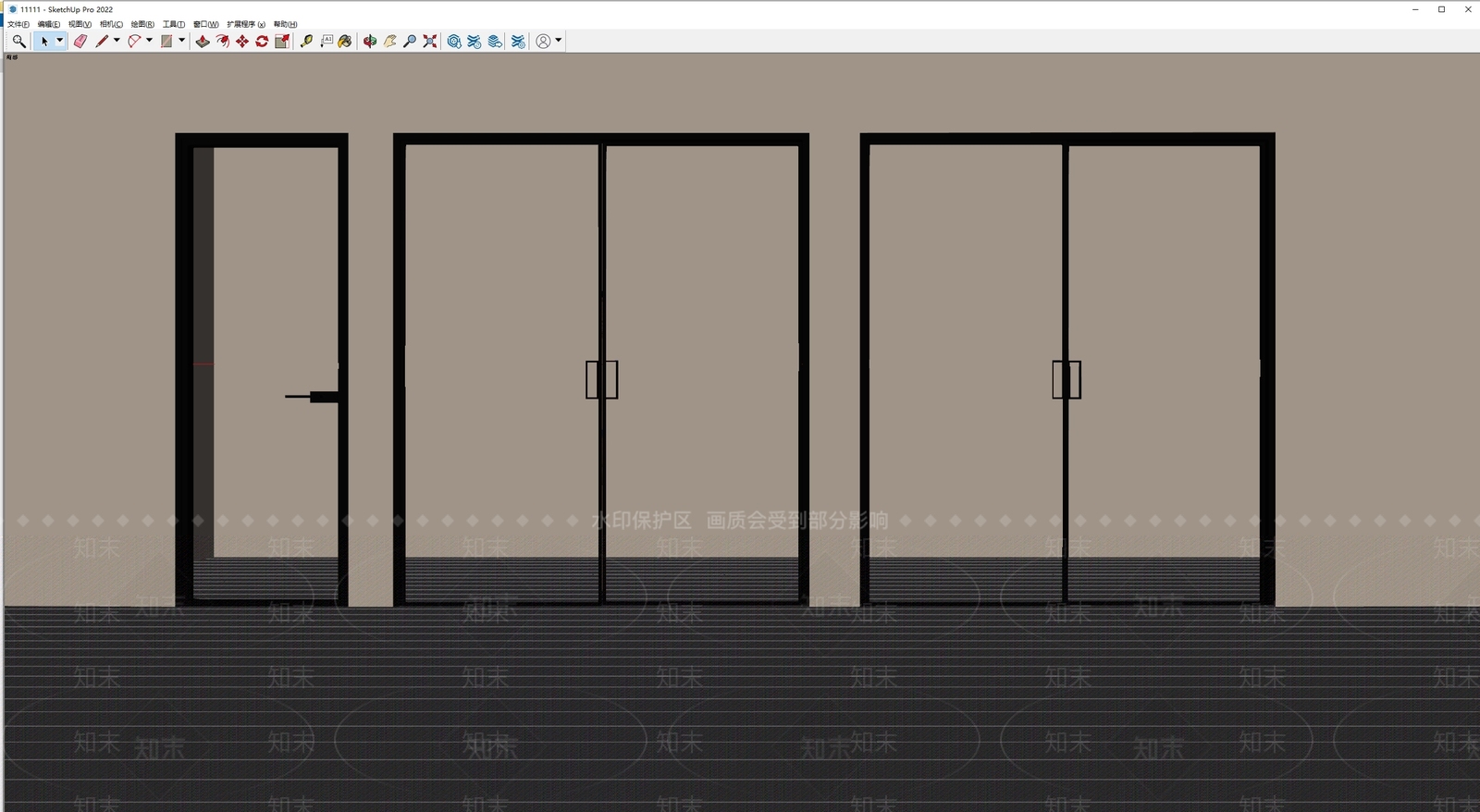Click the rightmost double door's pull handles

click(1067, 379)
